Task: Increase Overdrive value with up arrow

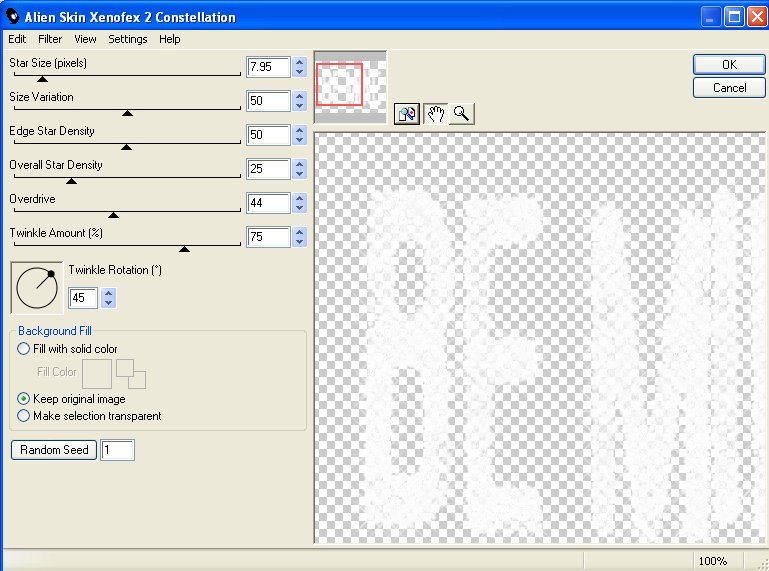Action: [x=300, y=198]
